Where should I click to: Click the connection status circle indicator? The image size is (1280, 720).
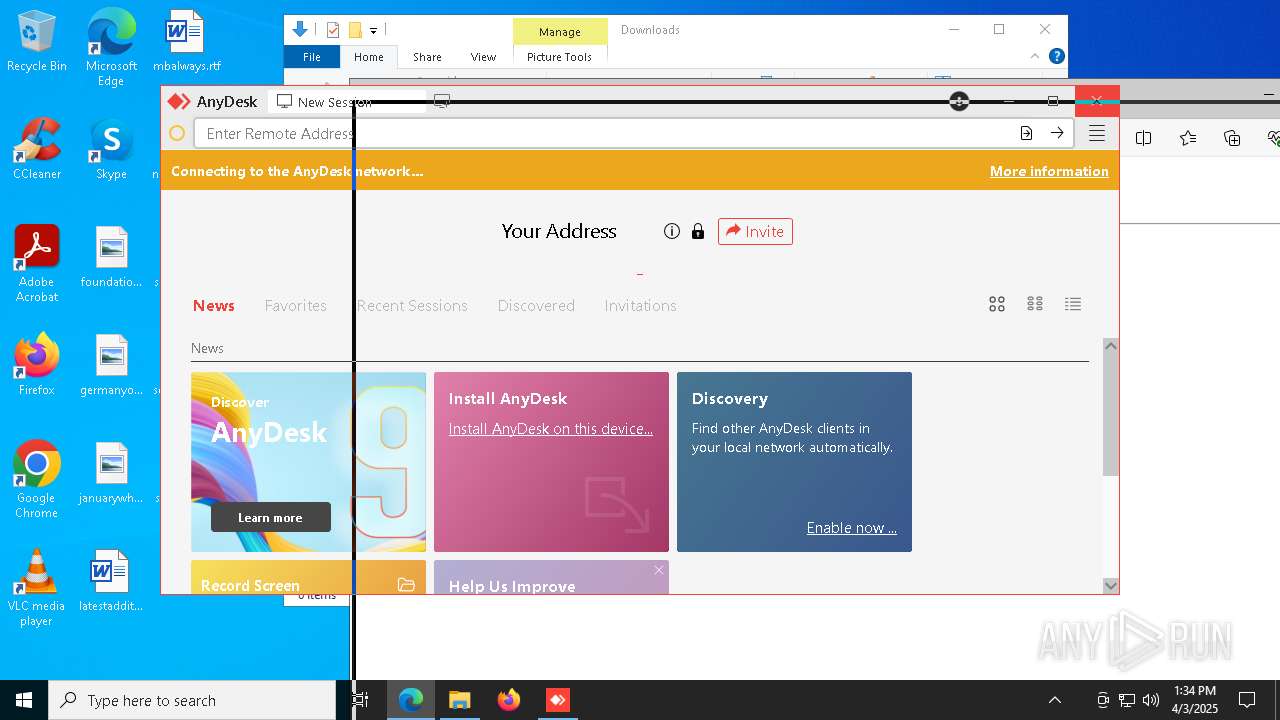(x=177, y=133)
